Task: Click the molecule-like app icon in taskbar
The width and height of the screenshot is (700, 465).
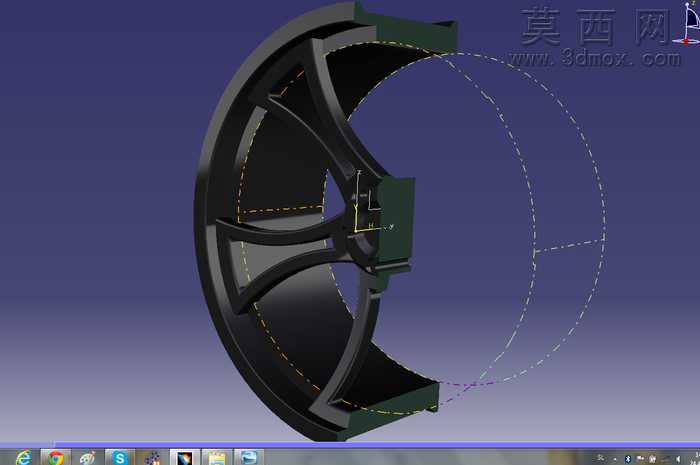Action: [x=152, y=458]
